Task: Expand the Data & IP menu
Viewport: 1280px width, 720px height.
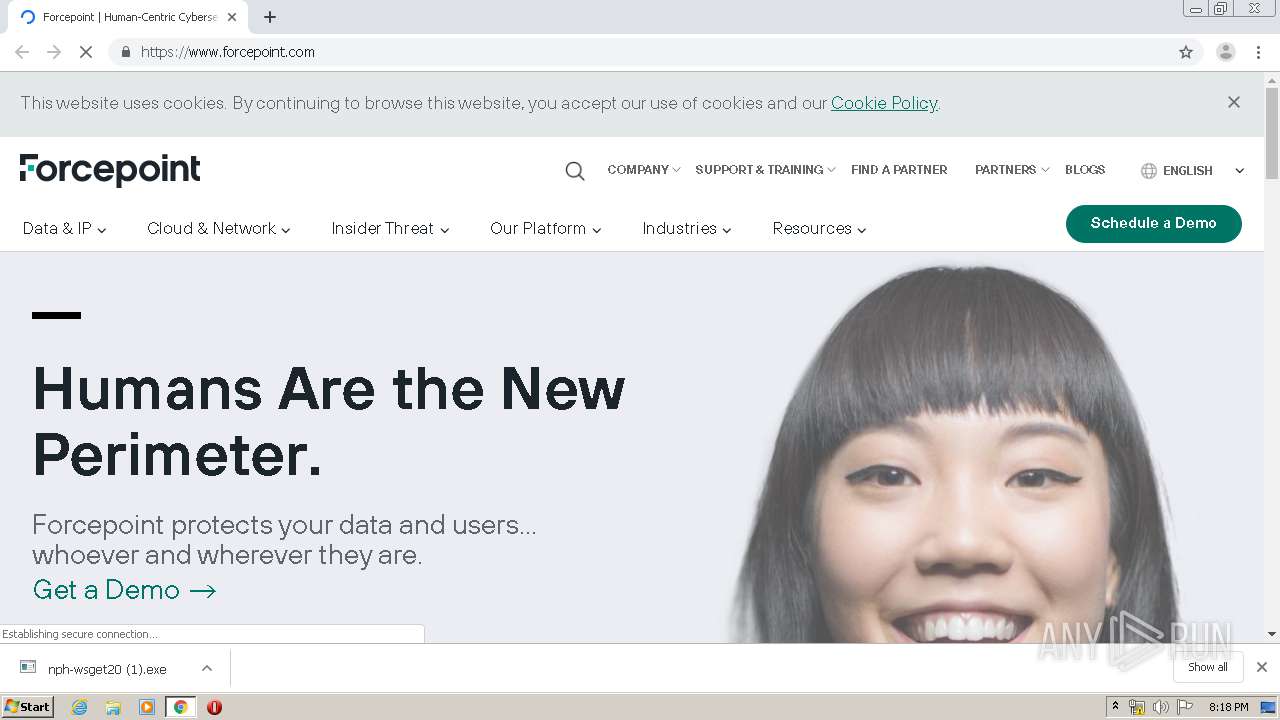Action: 65,228
